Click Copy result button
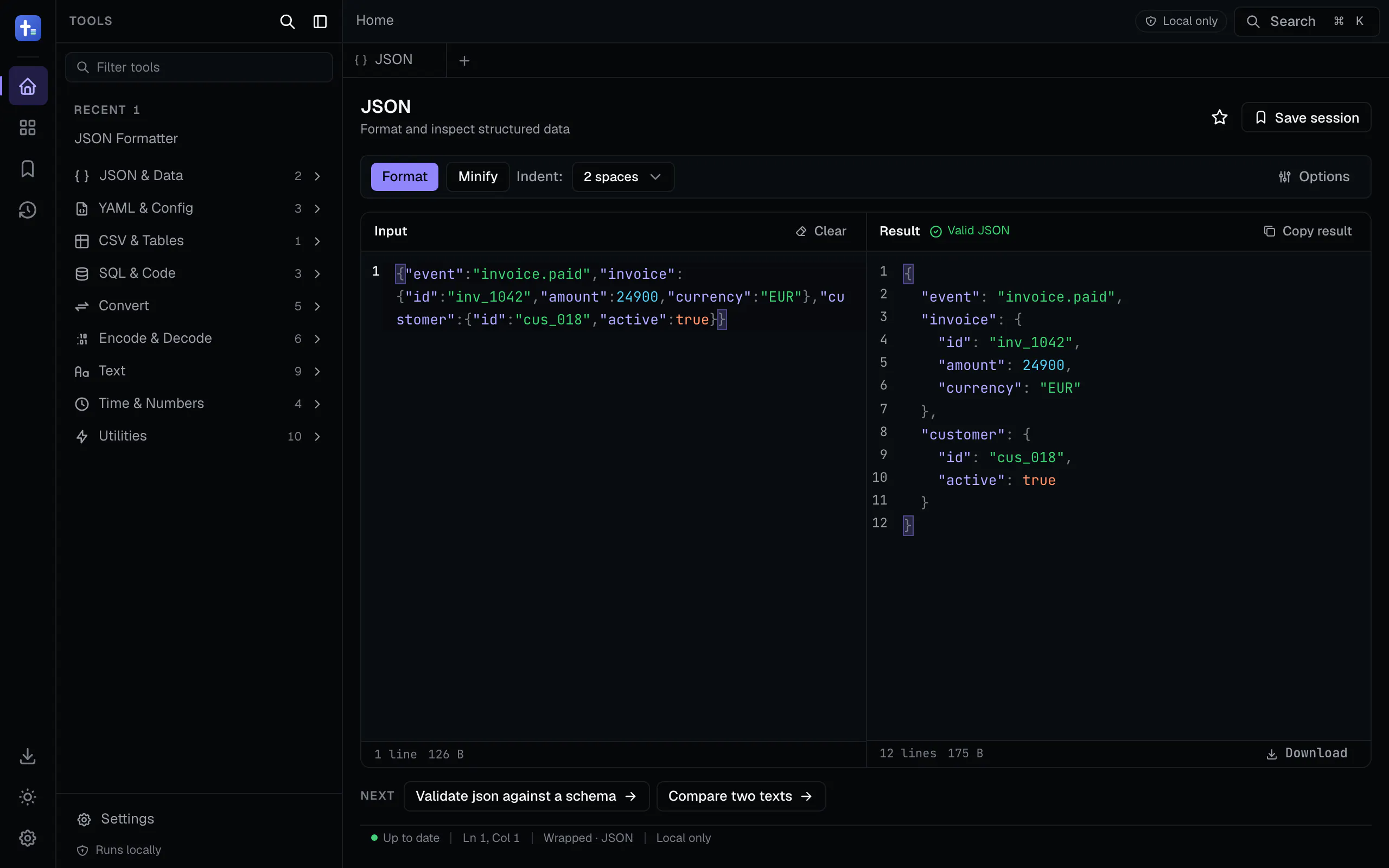Screen dimensions: 1389x868 pos(1308,231)
